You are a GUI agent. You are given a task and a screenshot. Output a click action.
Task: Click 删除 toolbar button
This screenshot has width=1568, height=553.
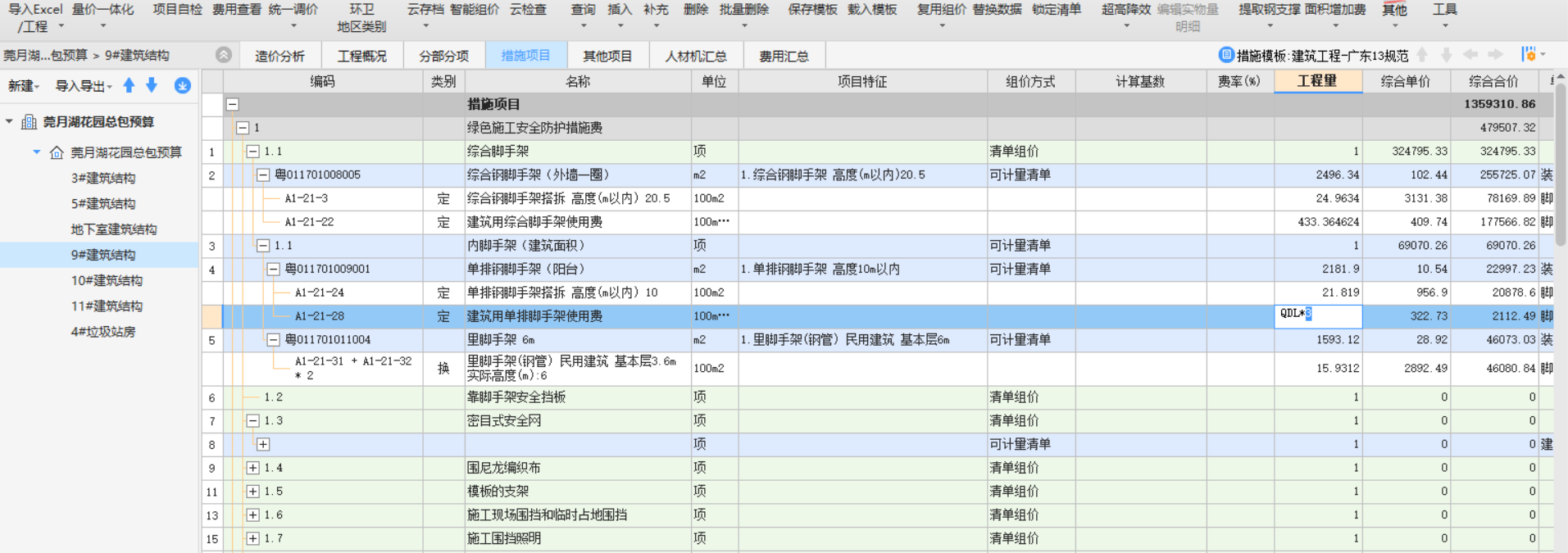[695, 10]
